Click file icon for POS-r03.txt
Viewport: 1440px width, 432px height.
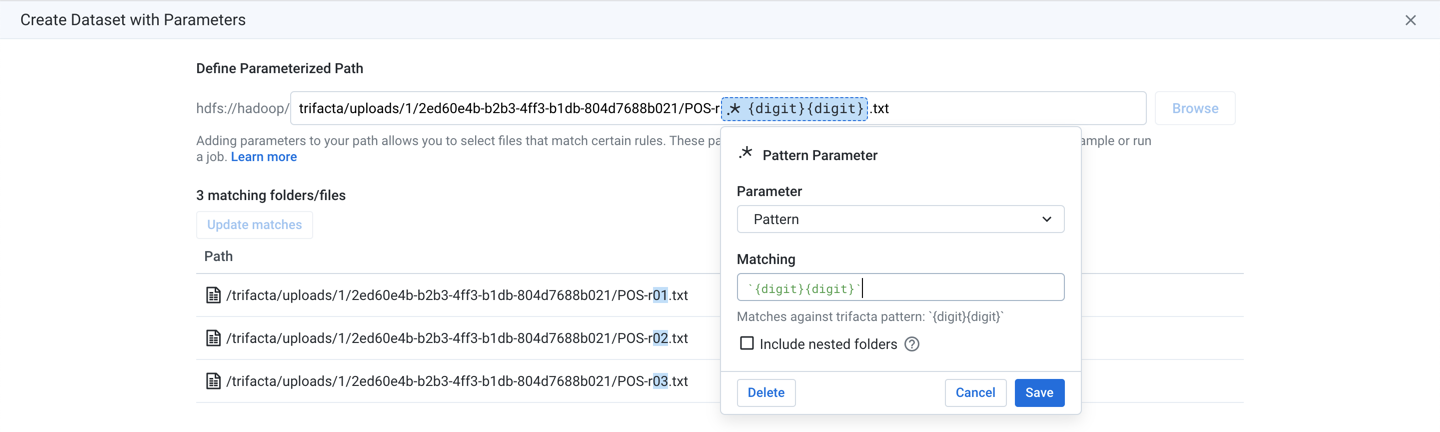pos(213,381)
